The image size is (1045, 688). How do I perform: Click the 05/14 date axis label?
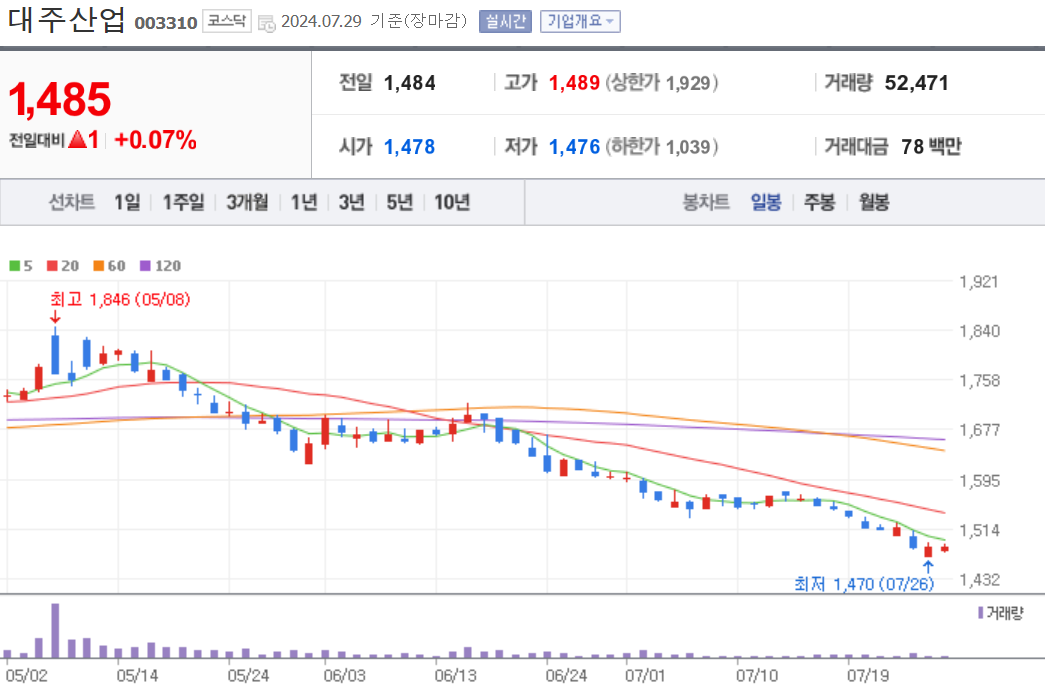pos(137,676)
